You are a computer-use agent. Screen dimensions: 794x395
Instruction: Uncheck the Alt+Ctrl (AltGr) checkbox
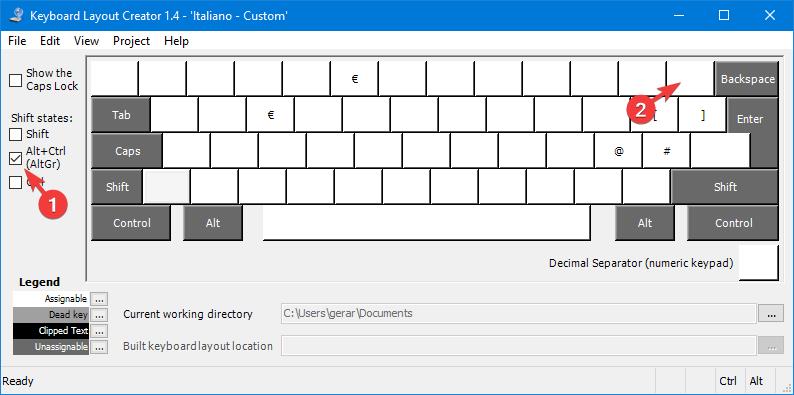(x=16, y=159)
